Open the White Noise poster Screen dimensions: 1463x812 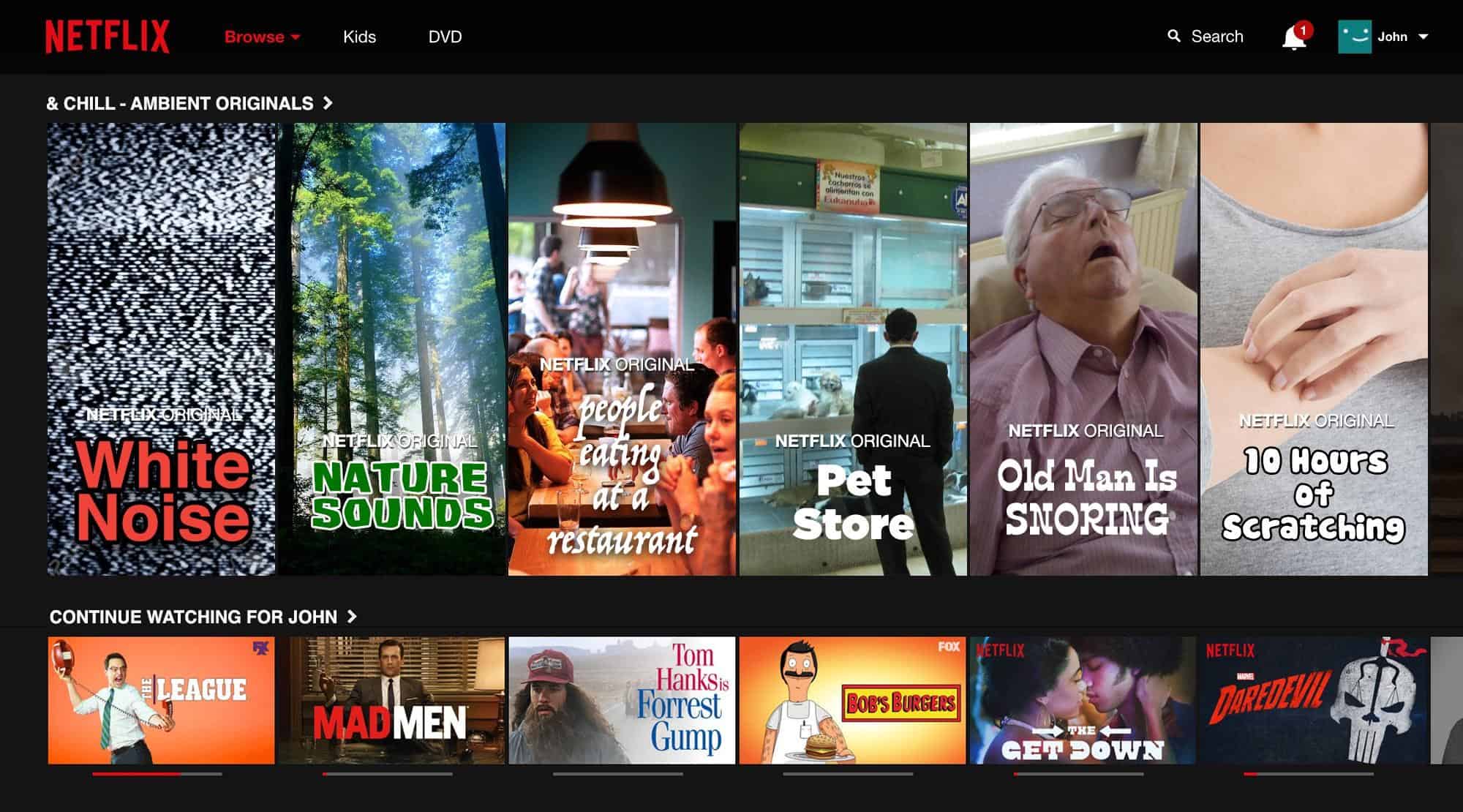(x=162, y=349)
